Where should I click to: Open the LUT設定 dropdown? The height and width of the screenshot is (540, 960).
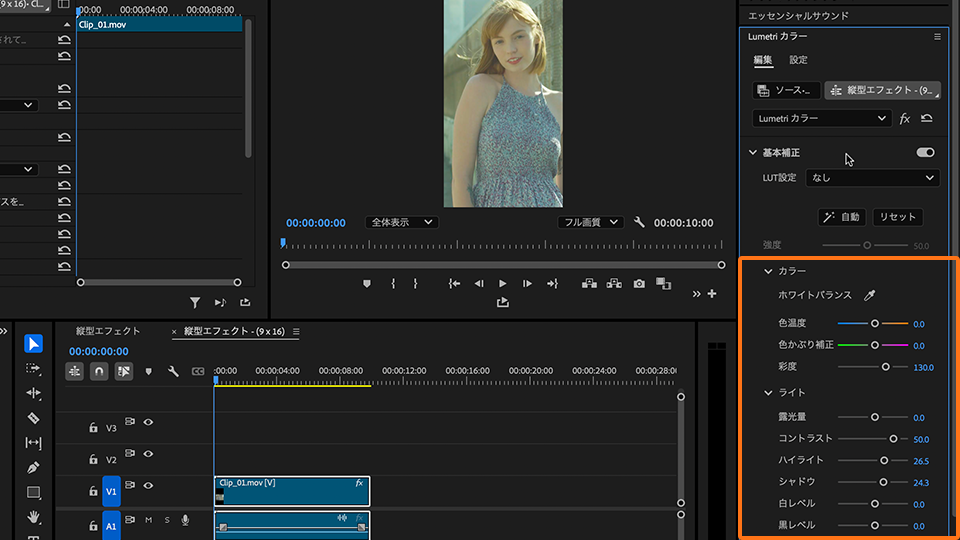coord(872,178)
